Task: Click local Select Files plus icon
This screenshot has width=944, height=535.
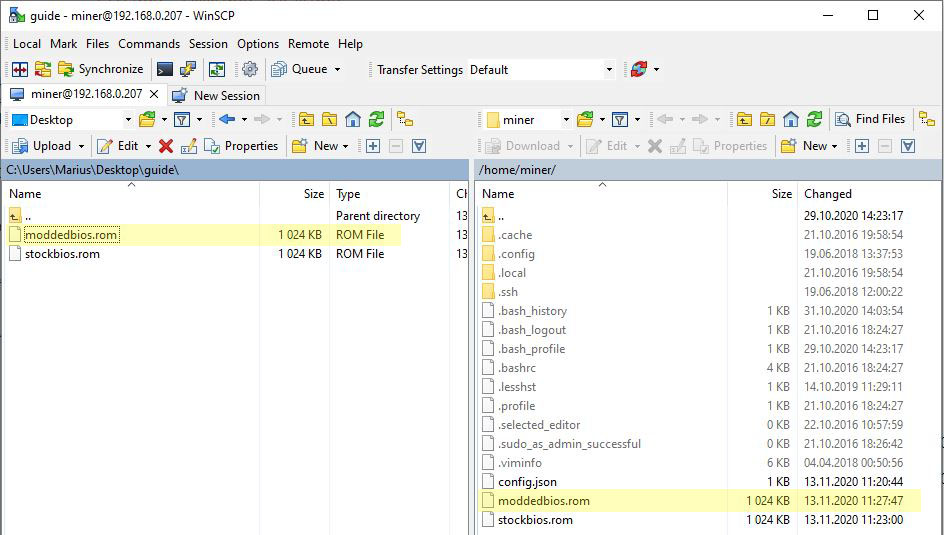Action: coord(373,146)
